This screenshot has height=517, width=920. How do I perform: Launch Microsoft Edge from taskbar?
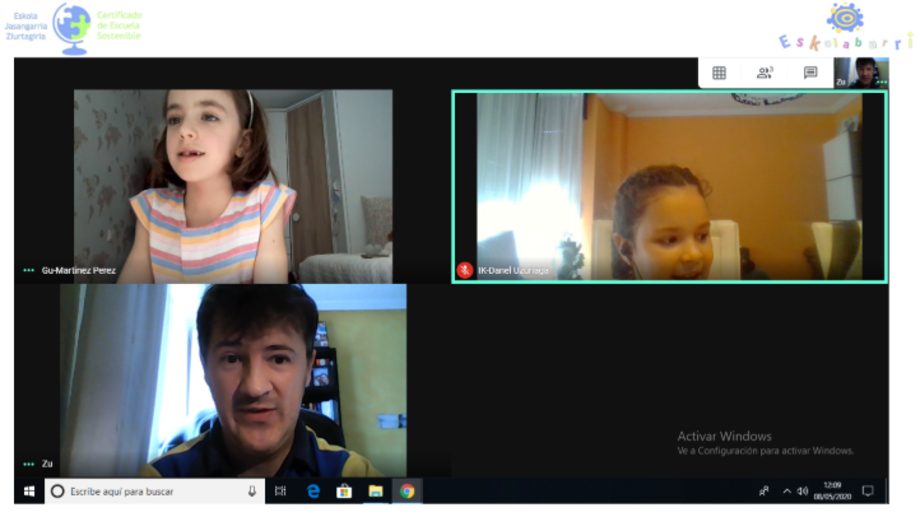pyautogui.click(x=312, y=491)
